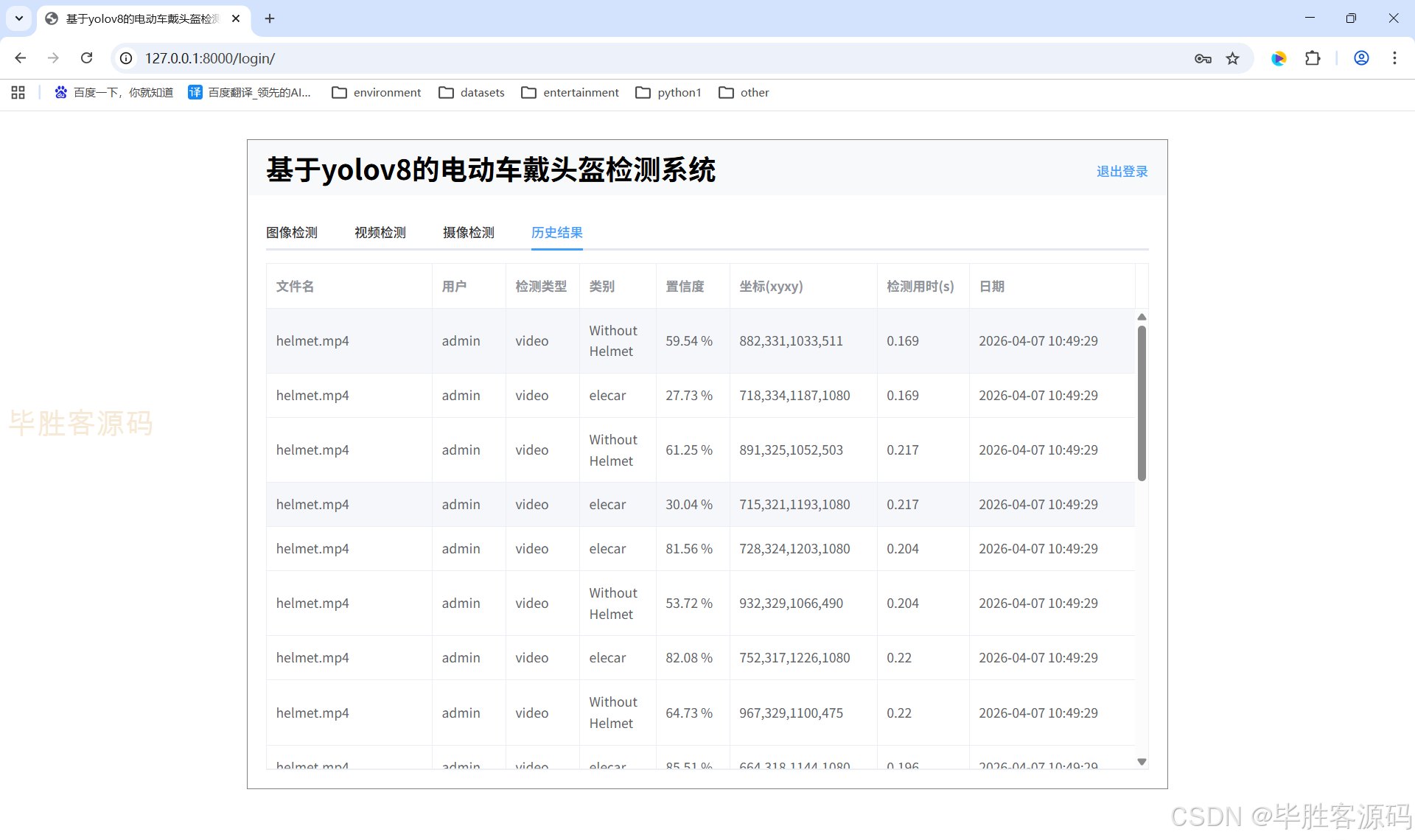1415x840 pixels.
Task: Click the table scrollbar down arrow
Action: 1142,762
